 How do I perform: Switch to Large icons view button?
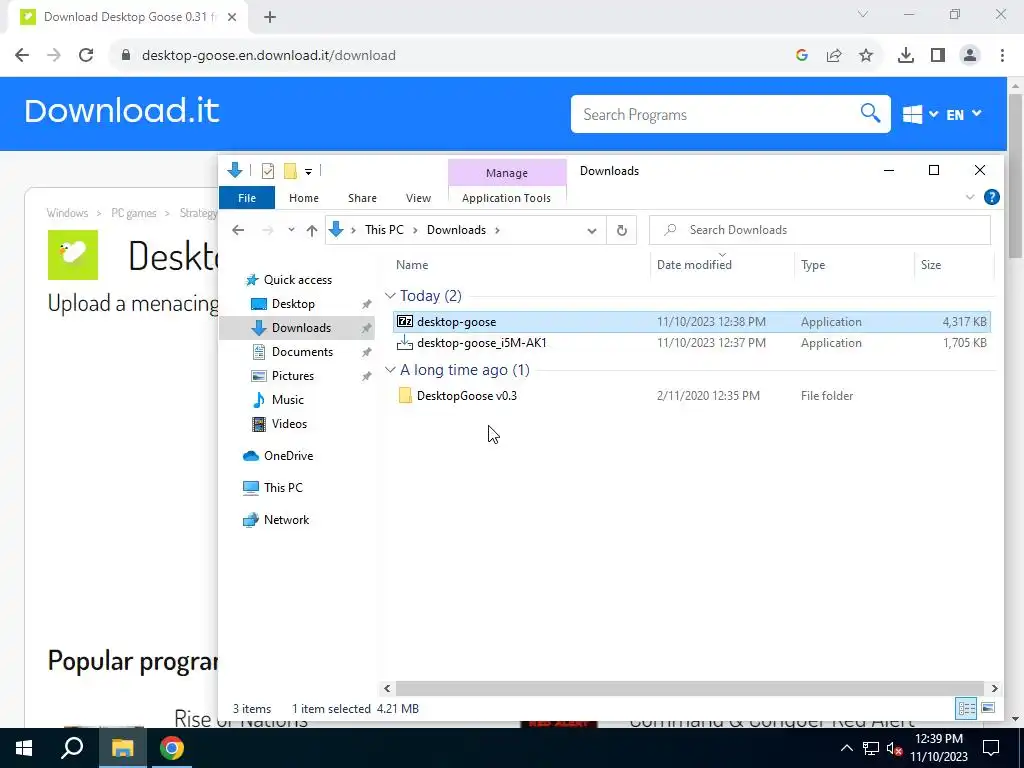(988, 708)
